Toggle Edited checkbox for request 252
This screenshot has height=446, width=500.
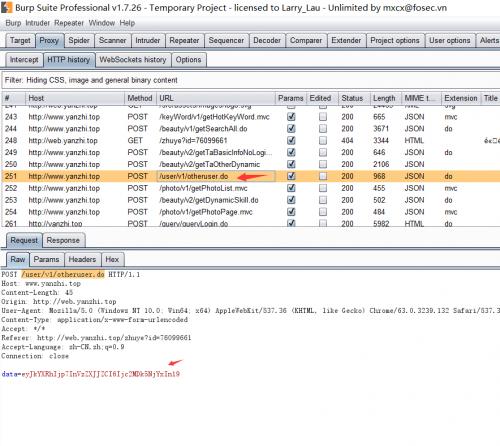tap(323, 188)
